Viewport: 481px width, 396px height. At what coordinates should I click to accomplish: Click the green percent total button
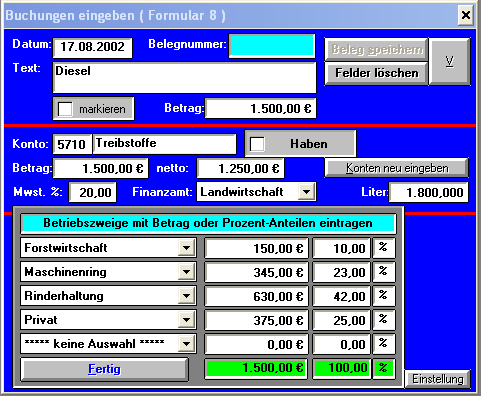tap(384, 368)
